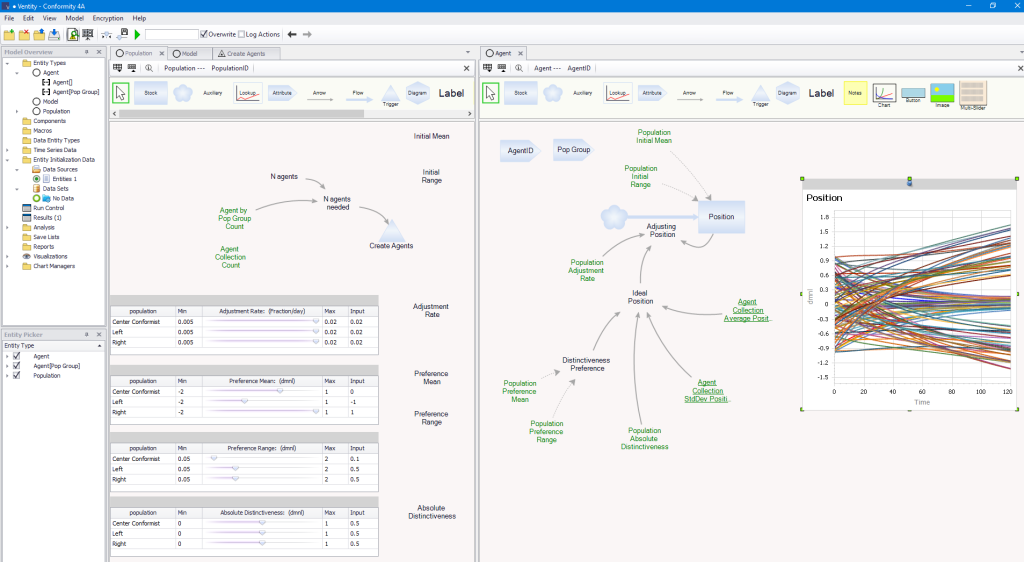
Task: Select the Multi-Slider tool icon
Action: 972,93
